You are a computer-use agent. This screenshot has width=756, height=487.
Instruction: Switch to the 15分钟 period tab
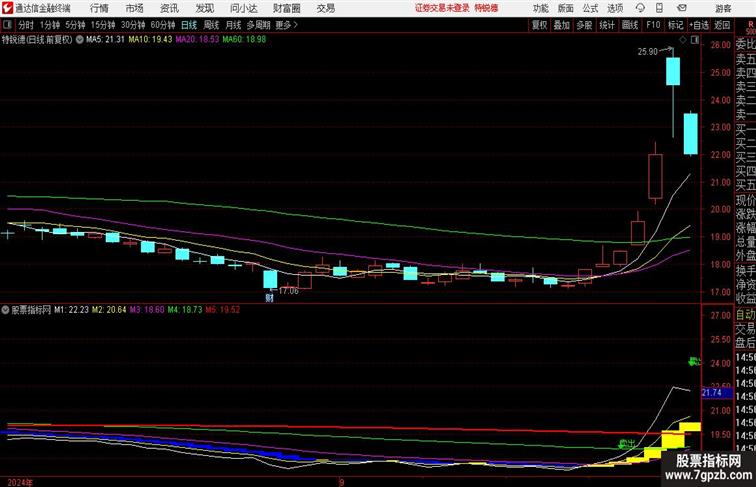tap(103, 25)
